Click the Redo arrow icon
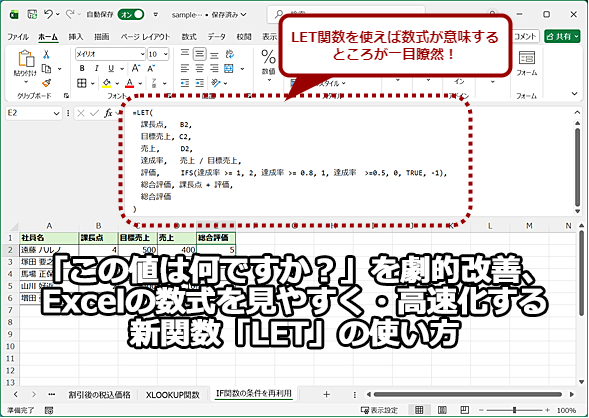 coord(69,14)
